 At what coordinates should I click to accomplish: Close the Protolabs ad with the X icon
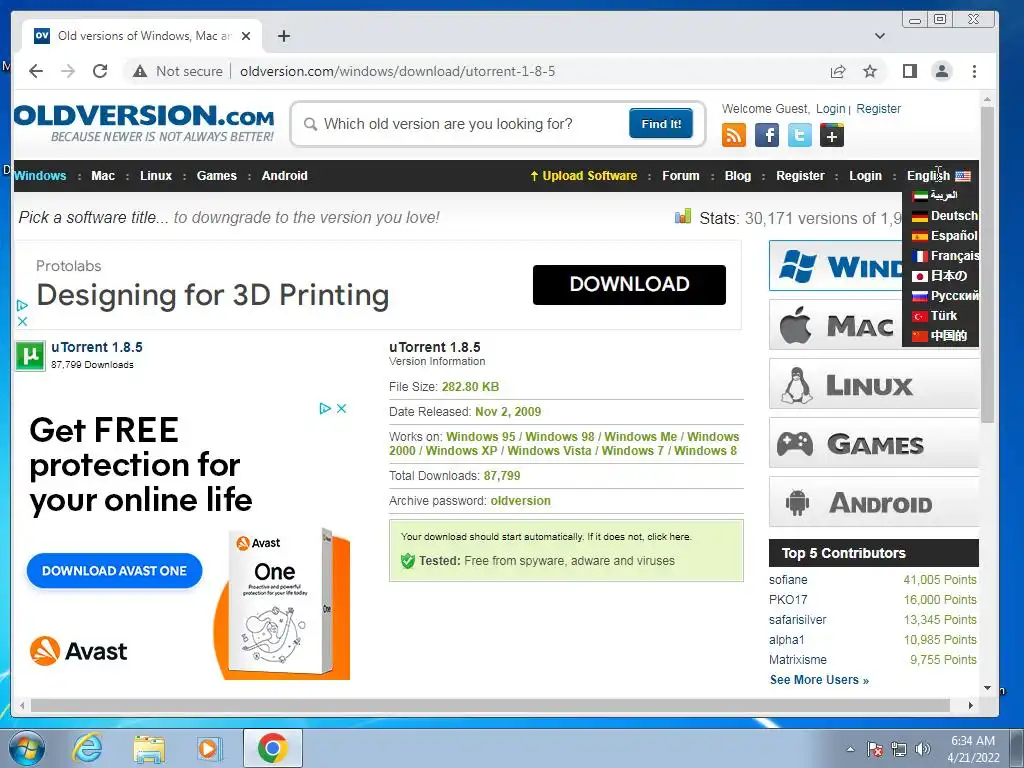click(22, 321)
